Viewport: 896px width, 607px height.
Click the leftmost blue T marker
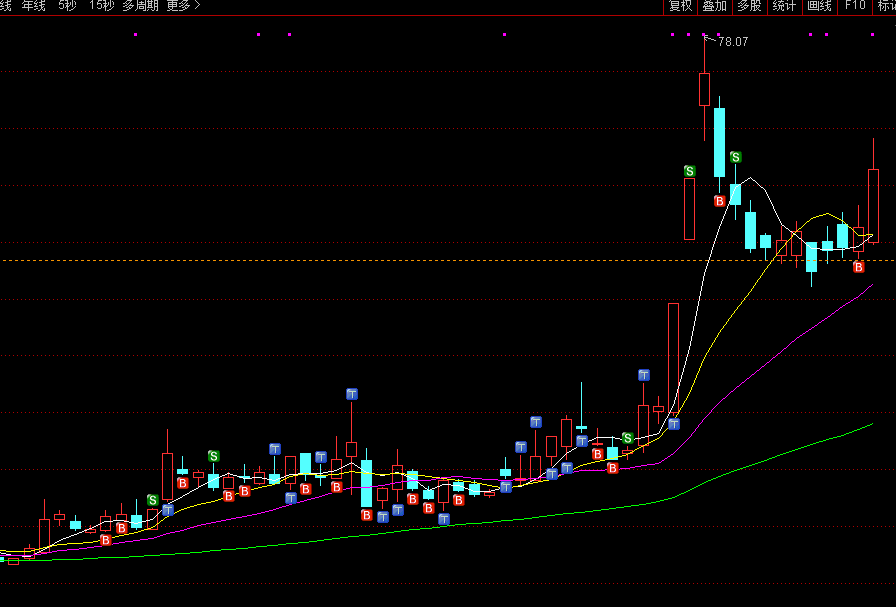click(x=168, y=510)
